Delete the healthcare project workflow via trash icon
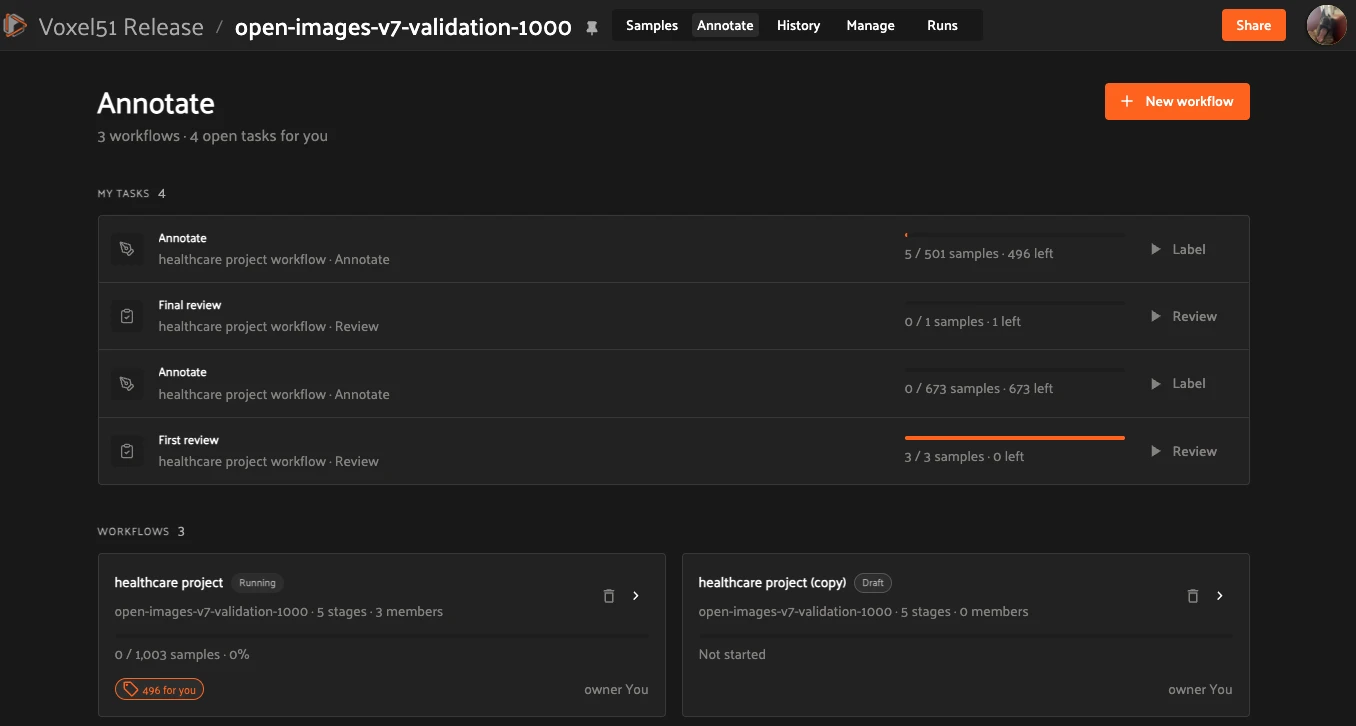 coord(609,596)
